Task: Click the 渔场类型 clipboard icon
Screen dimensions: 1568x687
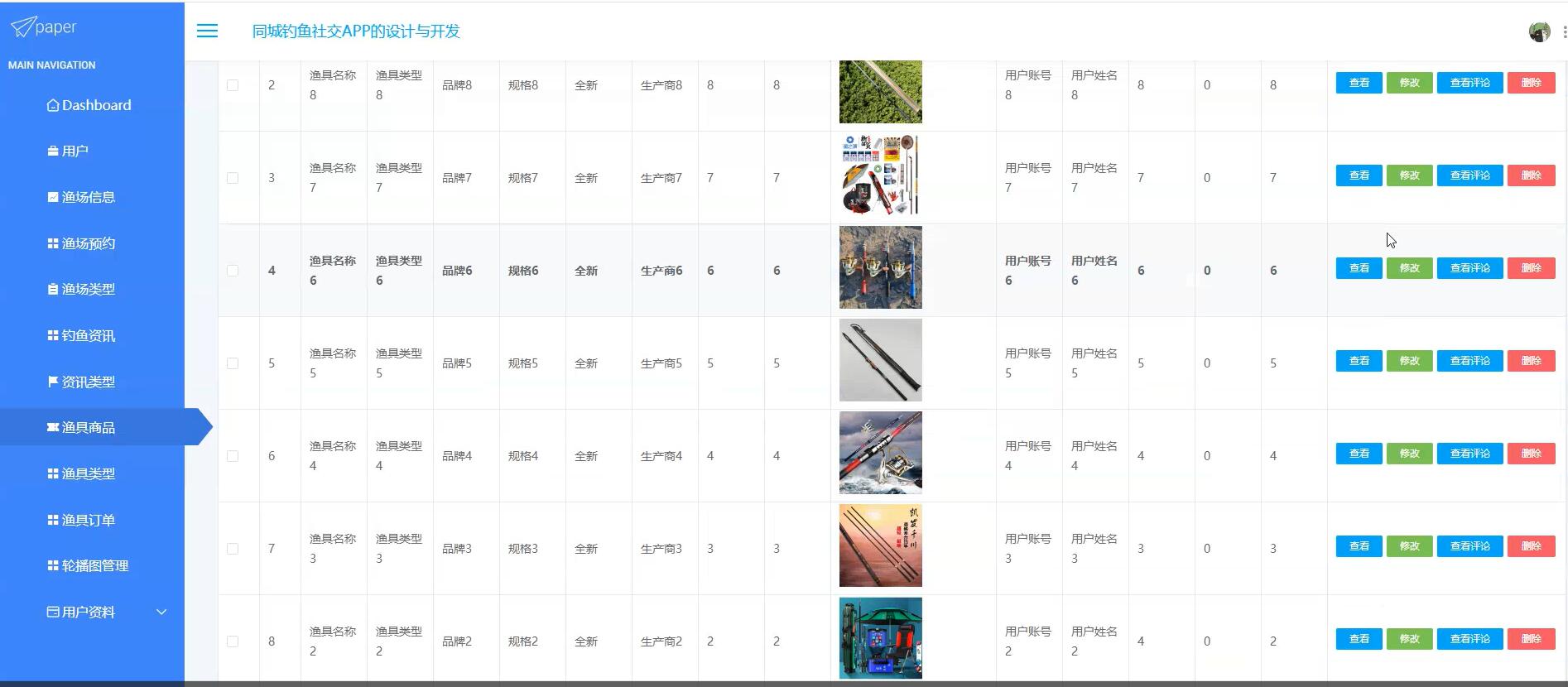Action: (x=53, y=290)
